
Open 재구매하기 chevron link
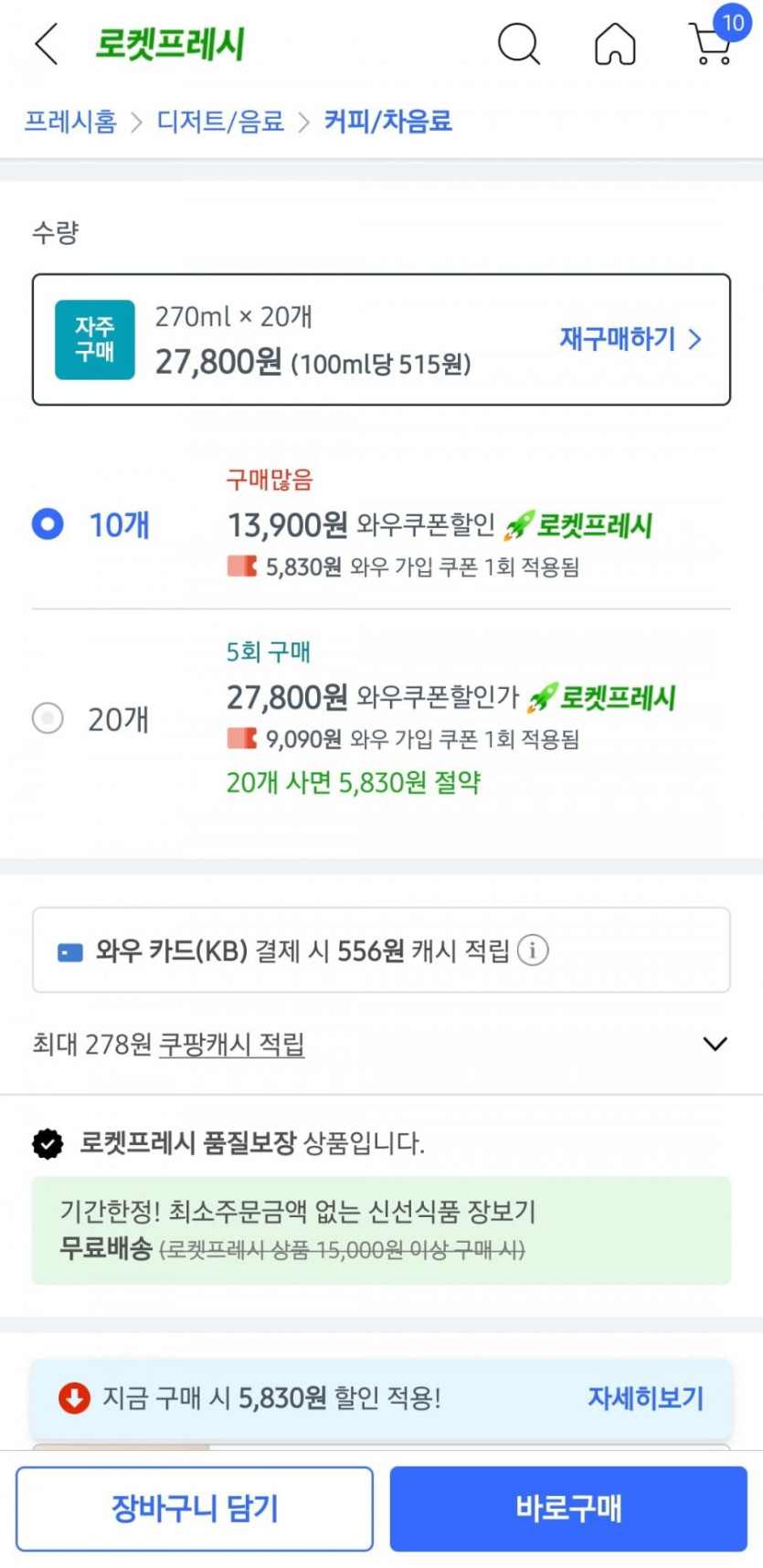click(631, 339)
